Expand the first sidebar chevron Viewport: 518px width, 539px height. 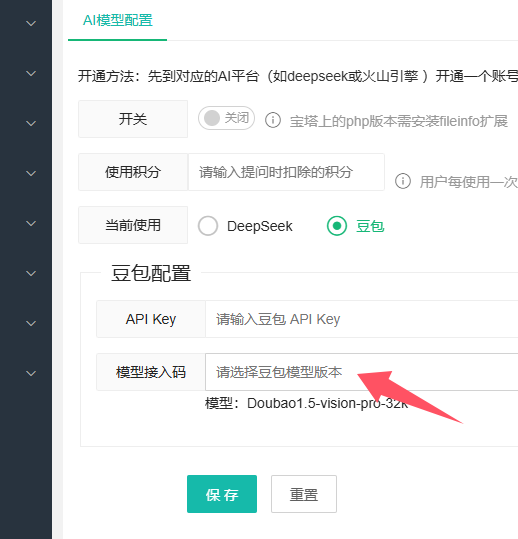tap(31, 23)
